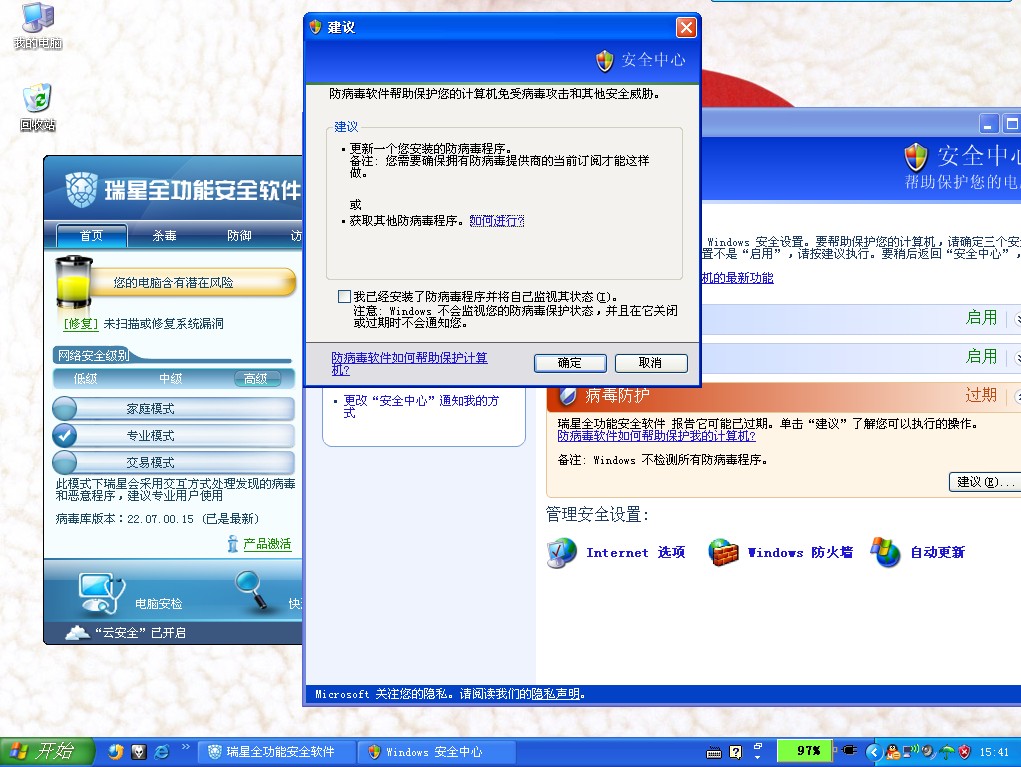Open 防病毒软件如何帮助保护我的计算机 link in 病毒防护
Screen dimensions: 1021x767
(x=656, y=436)
